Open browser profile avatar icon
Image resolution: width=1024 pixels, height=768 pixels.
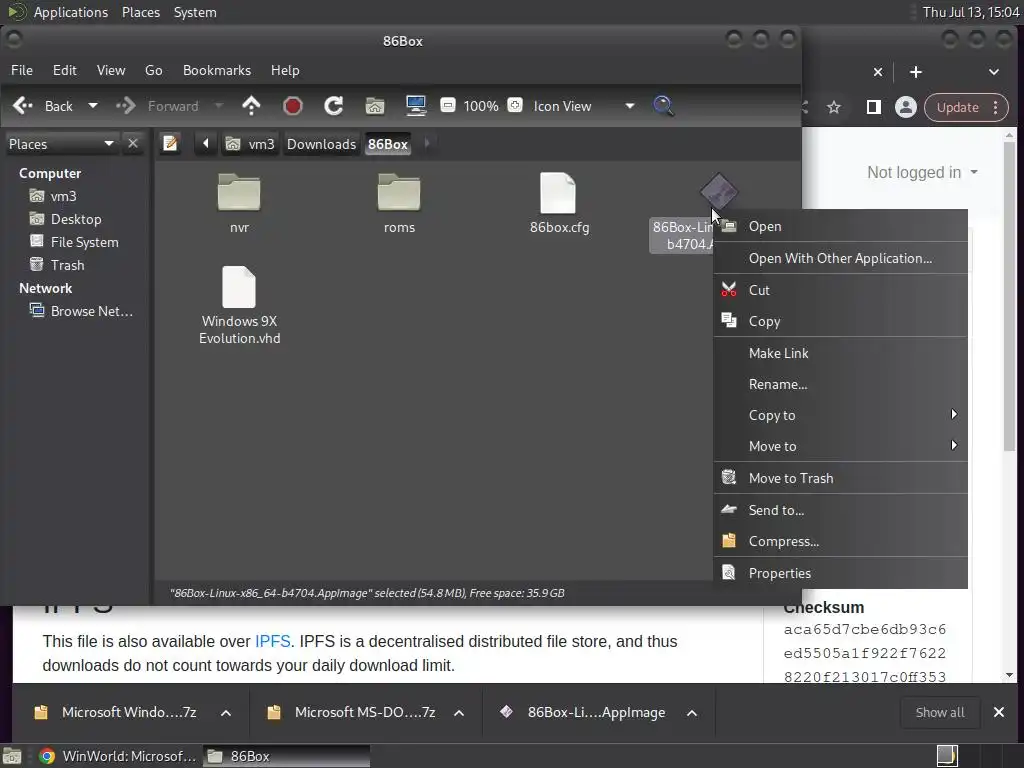[906, 107]
